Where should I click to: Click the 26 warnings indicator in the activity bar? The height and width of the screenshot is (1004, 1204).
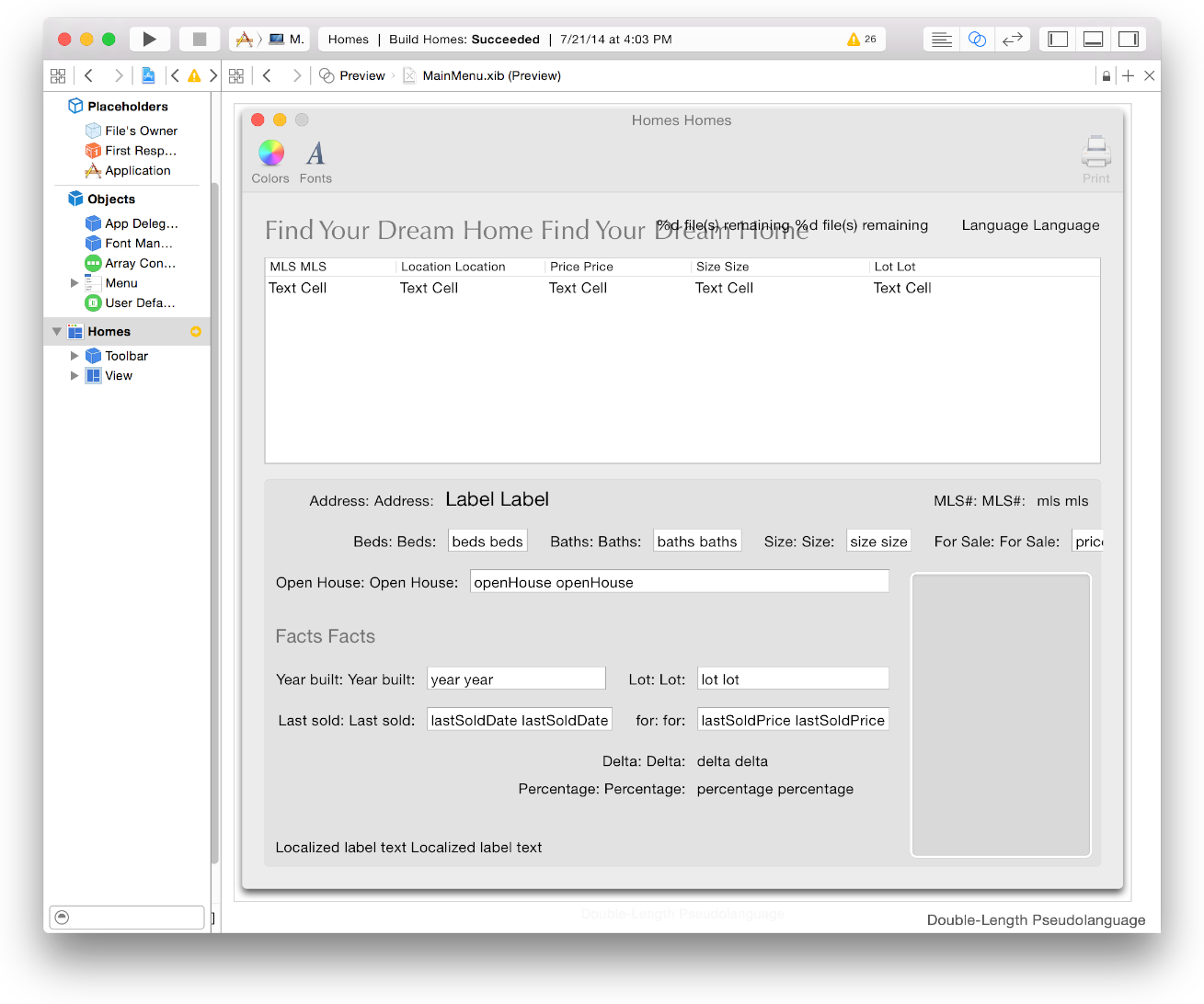click(x=862, y=40)
